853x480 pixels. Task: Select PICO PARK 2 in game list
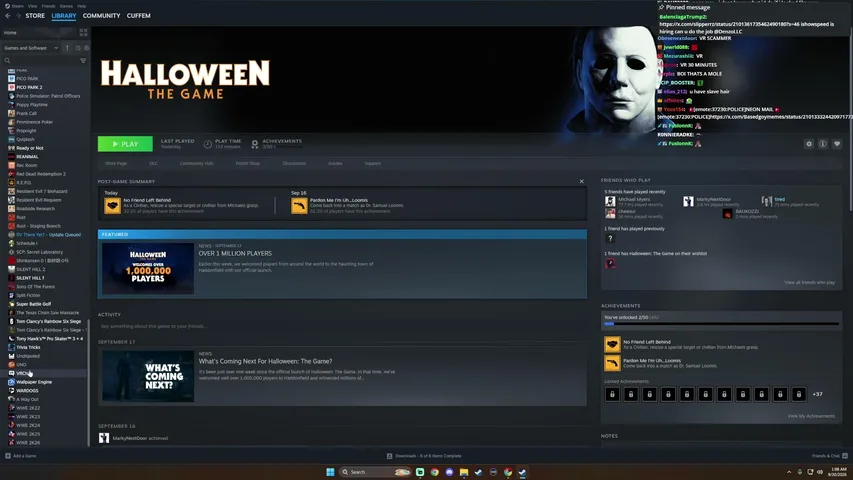(29, 87)
